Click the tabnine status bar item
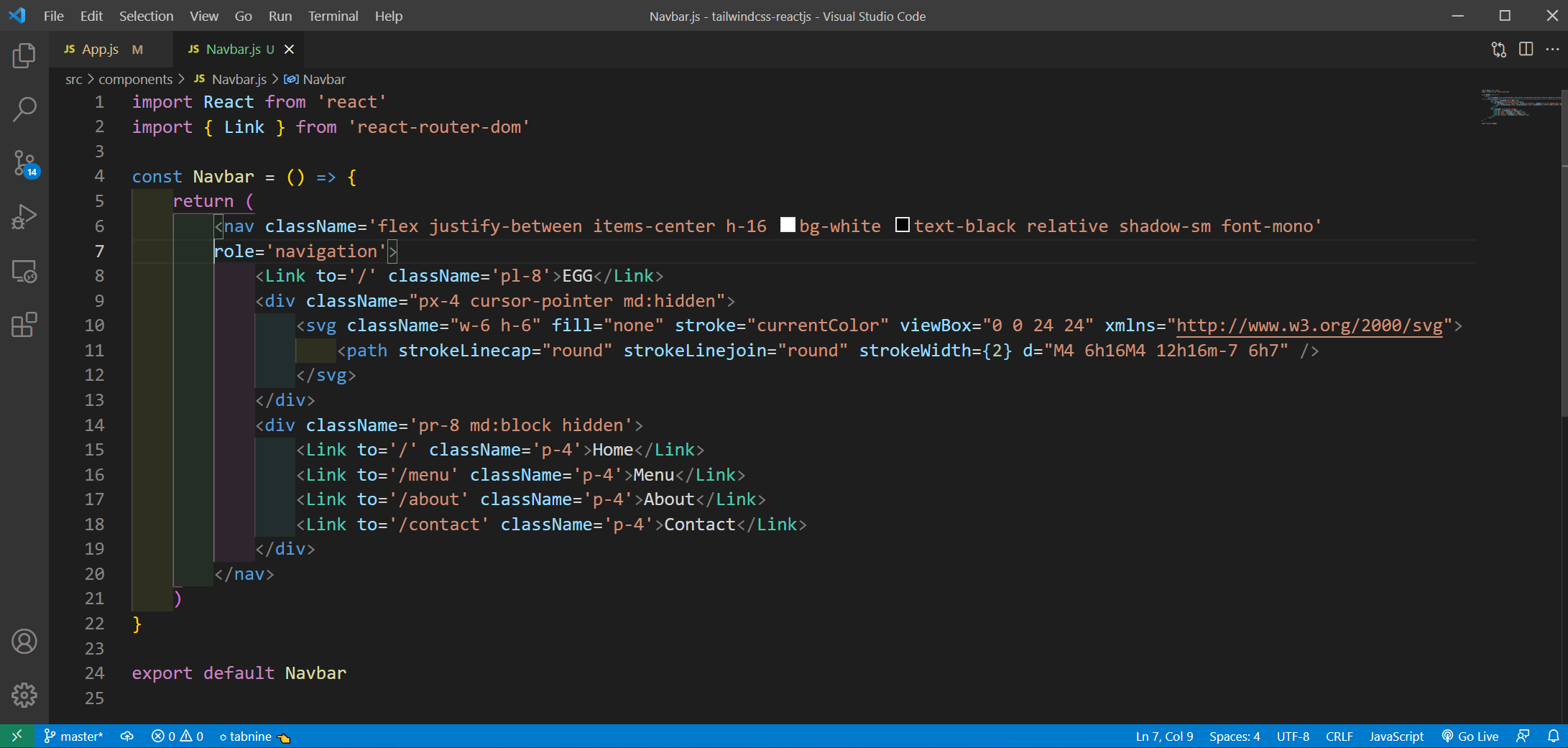Viewport: 1568px width, 748px height. coord(254,737)
